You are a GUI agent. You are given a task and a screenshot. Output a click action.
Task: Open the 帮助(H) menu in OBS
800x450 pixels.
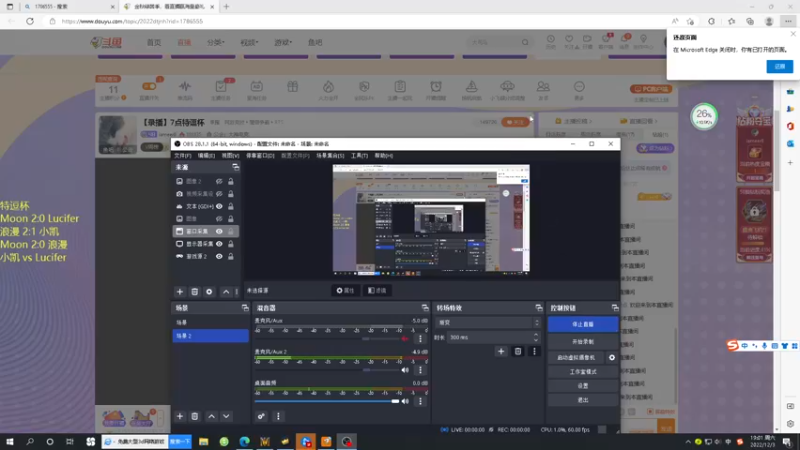tap(384, 156)
